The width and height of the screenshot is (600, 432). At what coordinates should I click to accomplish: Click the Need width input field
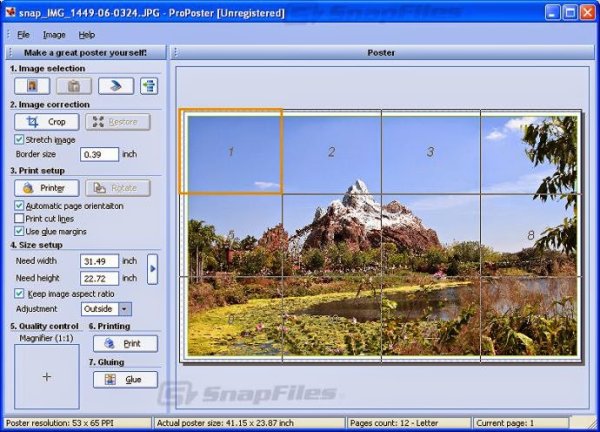pyautogui.click(x=99, y=261)
